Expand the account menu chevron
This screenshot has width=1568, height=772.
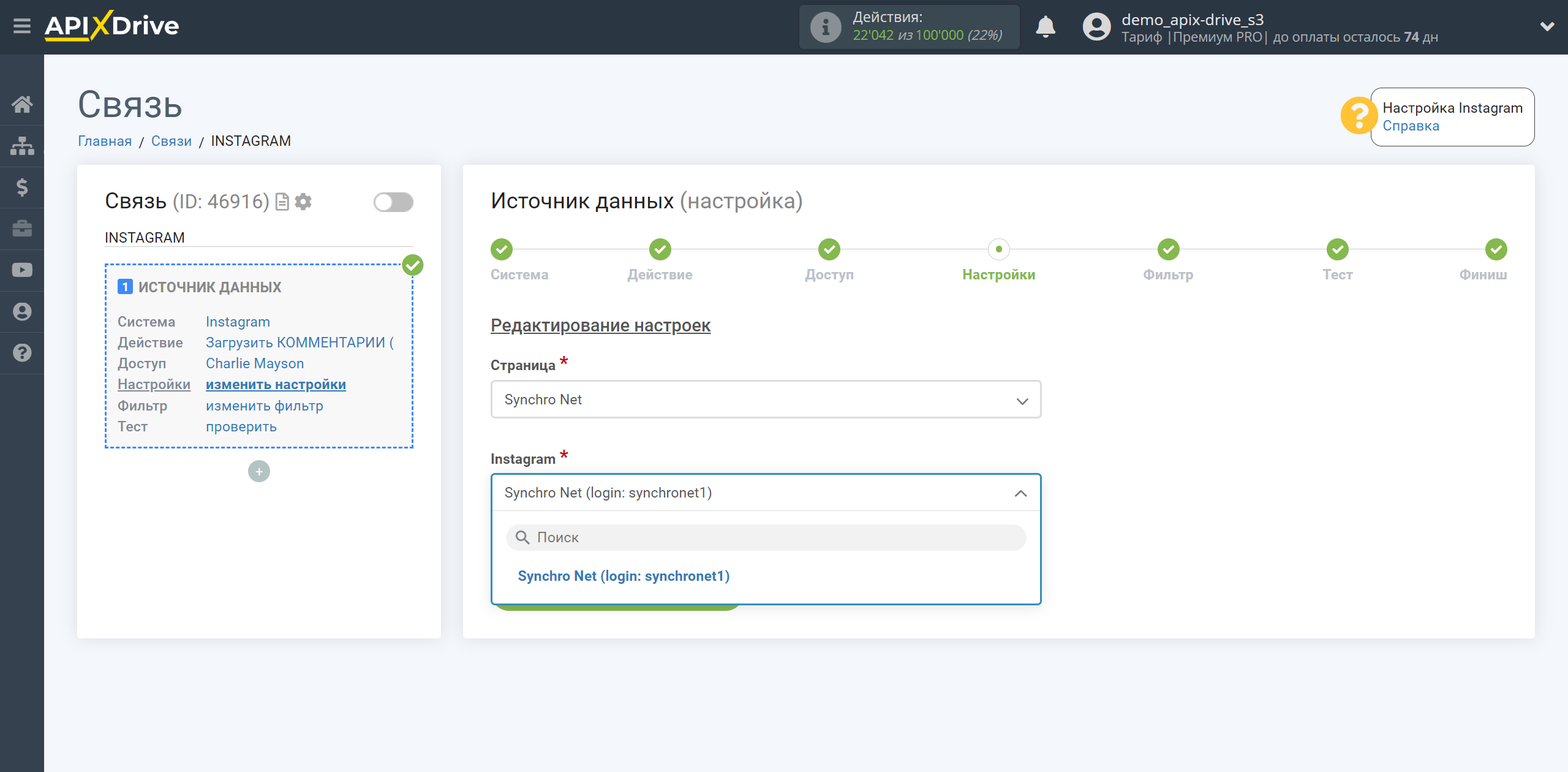pos(1547,26)
